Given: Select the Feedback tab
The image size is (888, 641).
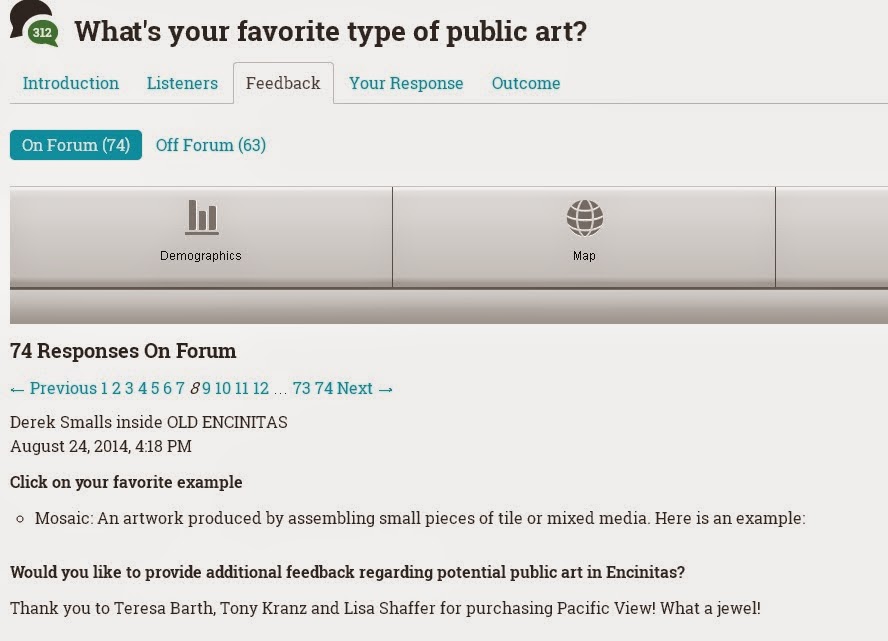Looking at the screenshot, I should [x=283, y=83].
